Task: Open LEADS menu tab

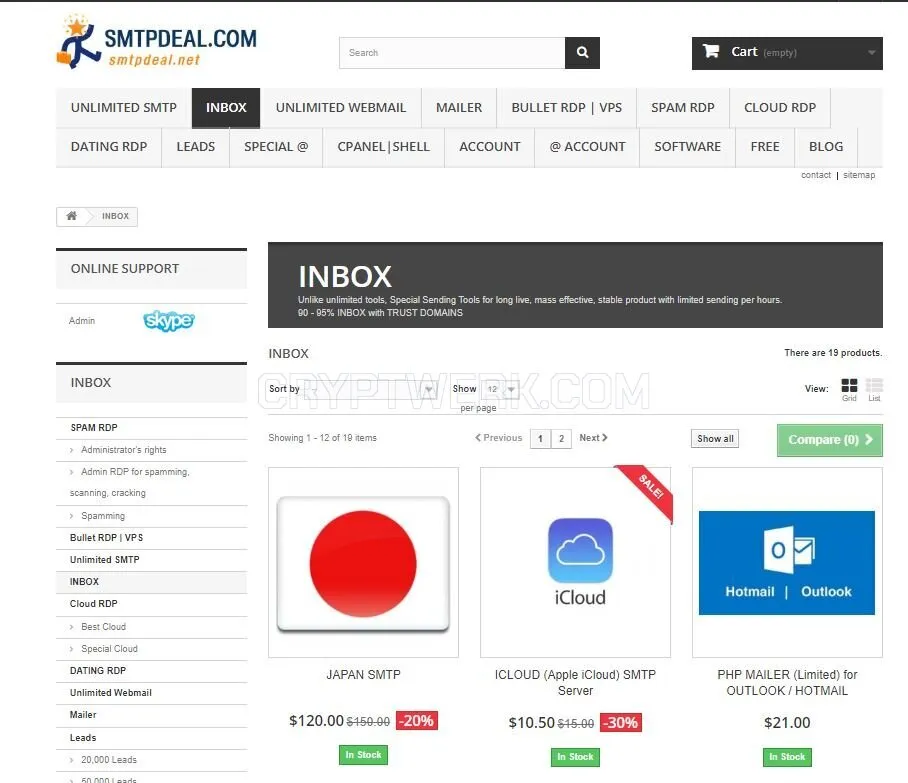Action: (x=196, y=147)
